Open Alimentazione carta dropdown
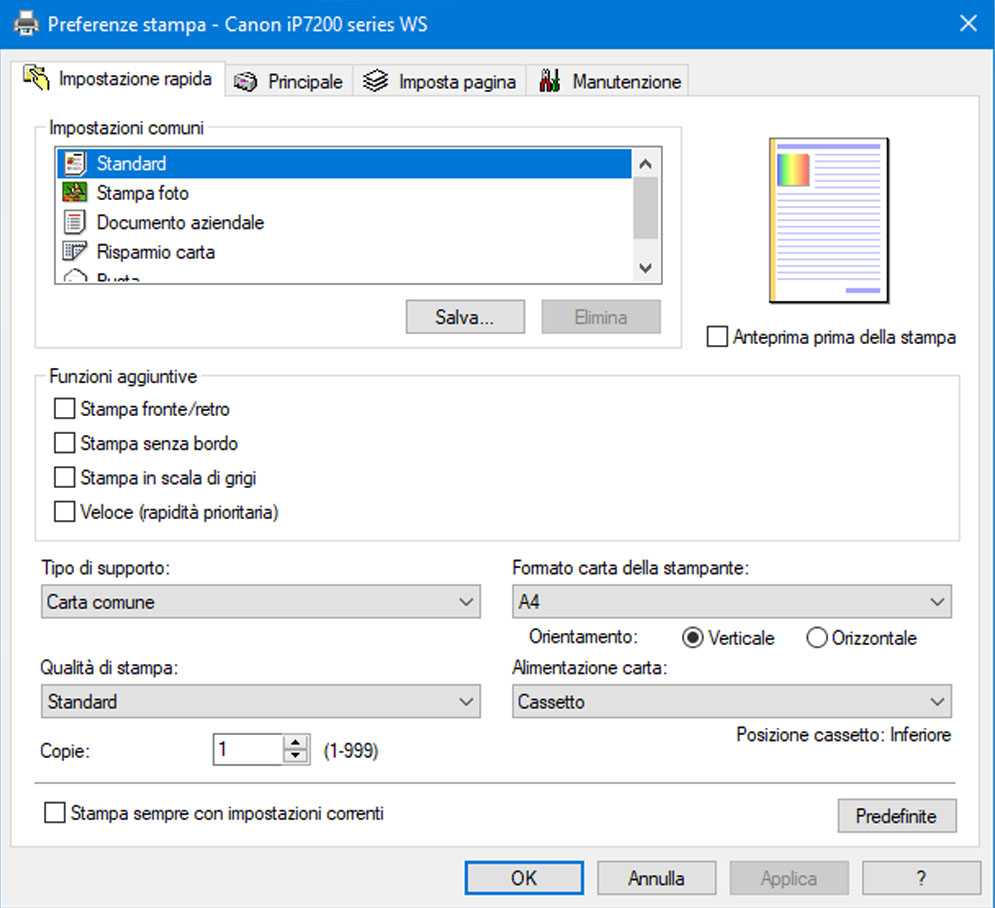The image size is (995, 908). point(732,701)
